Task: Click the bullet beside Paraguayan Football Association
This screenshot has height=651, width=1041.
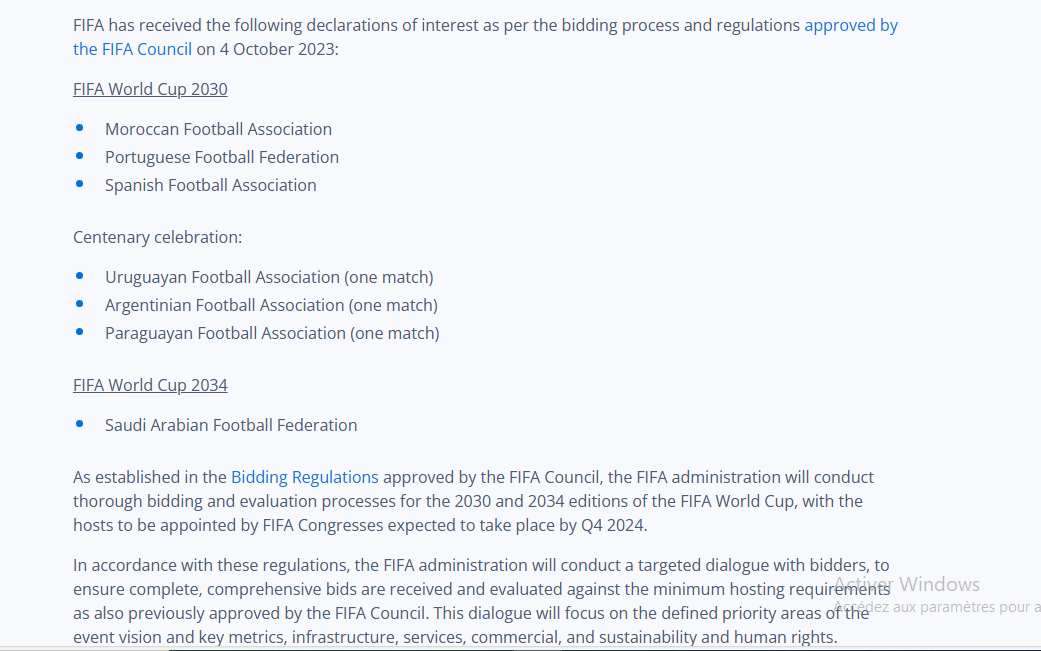Action: coord(80,332)
